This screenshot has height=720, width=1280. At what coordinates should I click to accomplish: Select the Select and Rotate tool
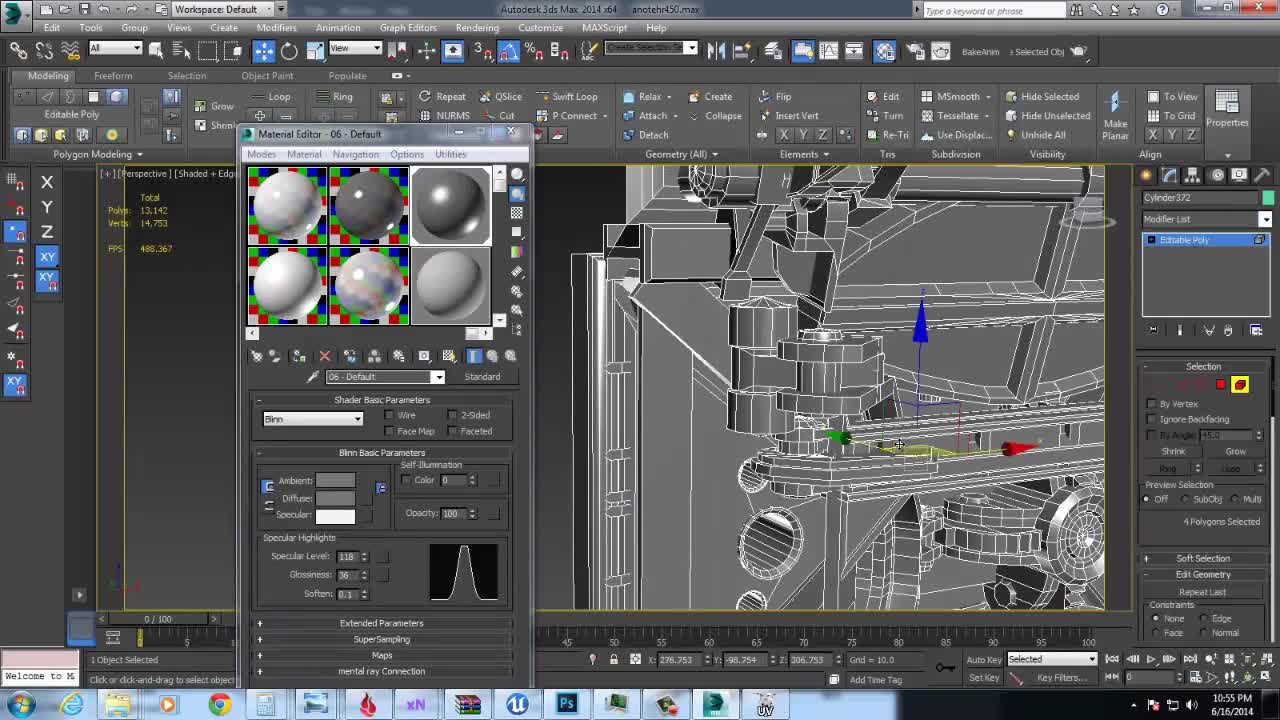tap(289, 51)
